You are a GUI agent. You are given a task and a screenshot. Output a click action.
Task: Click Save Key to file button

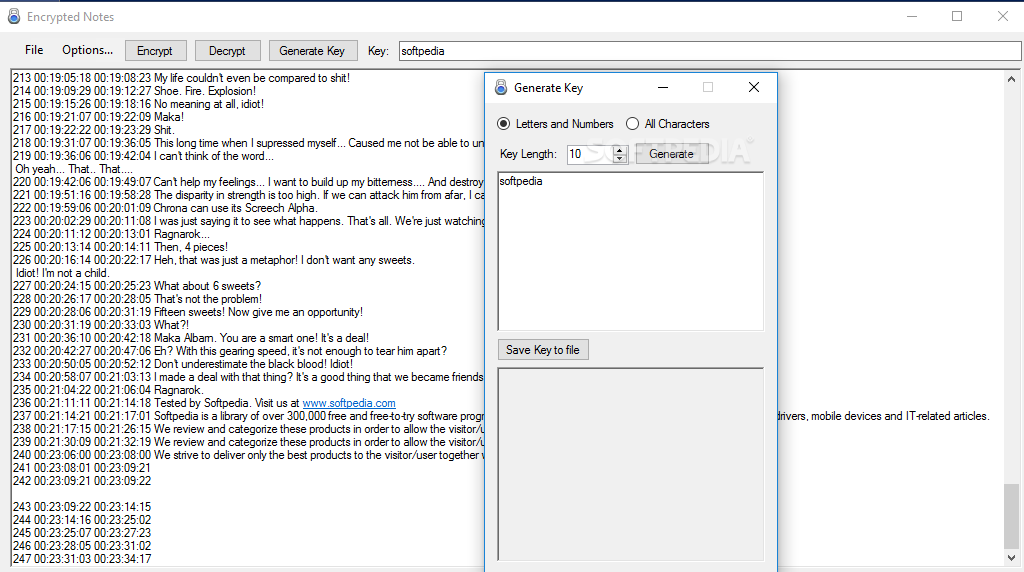pyautogui.click(x=543, y=350)
